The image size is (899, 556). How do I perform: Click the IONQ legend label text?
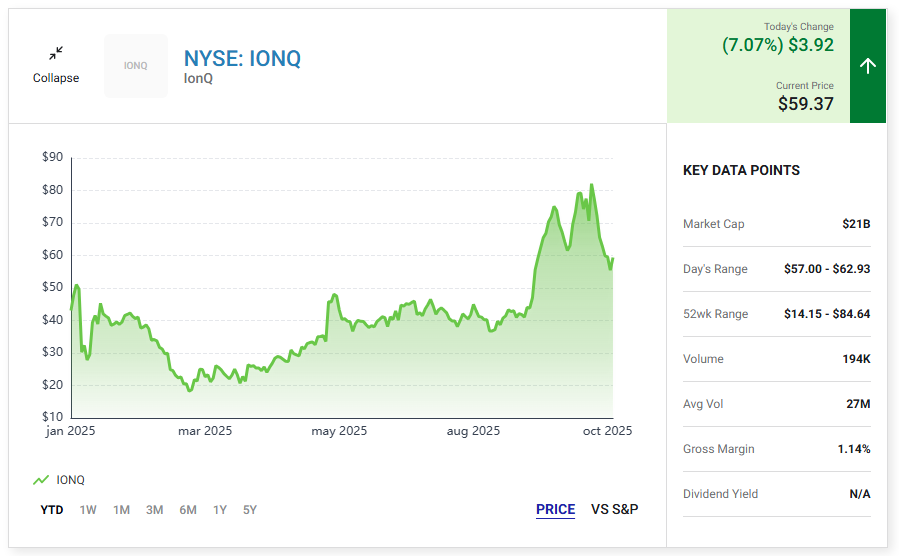[x=71, y=480]
